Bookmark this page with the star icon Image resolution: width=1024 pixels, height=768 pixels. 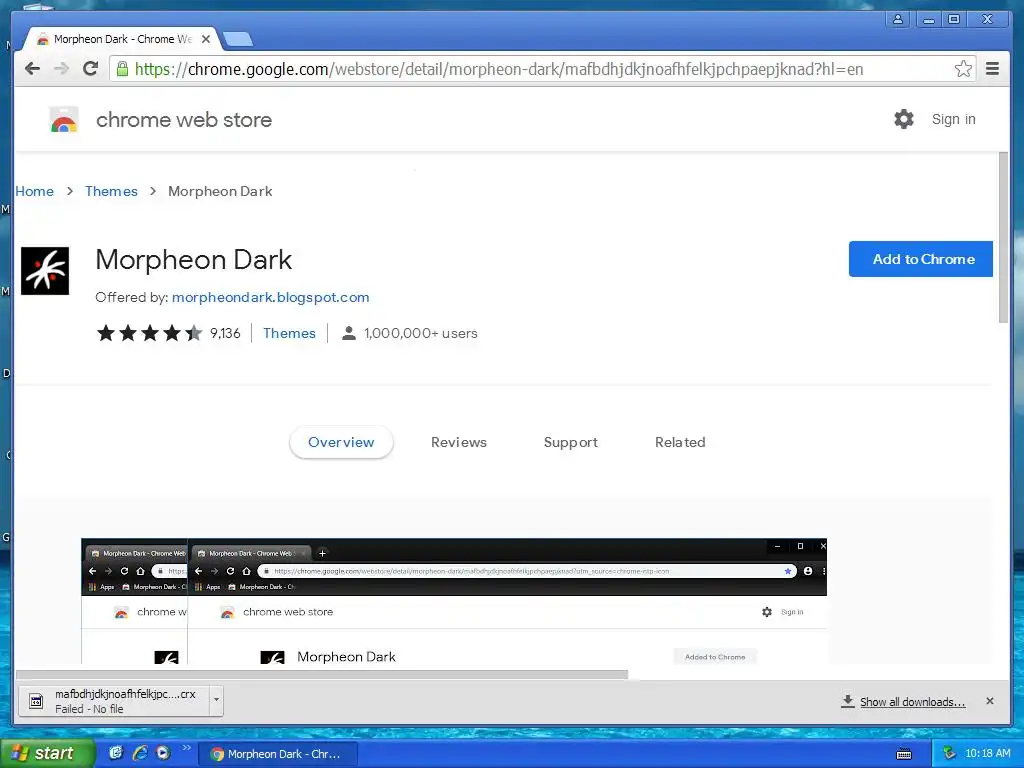click(x=963, y=69)
